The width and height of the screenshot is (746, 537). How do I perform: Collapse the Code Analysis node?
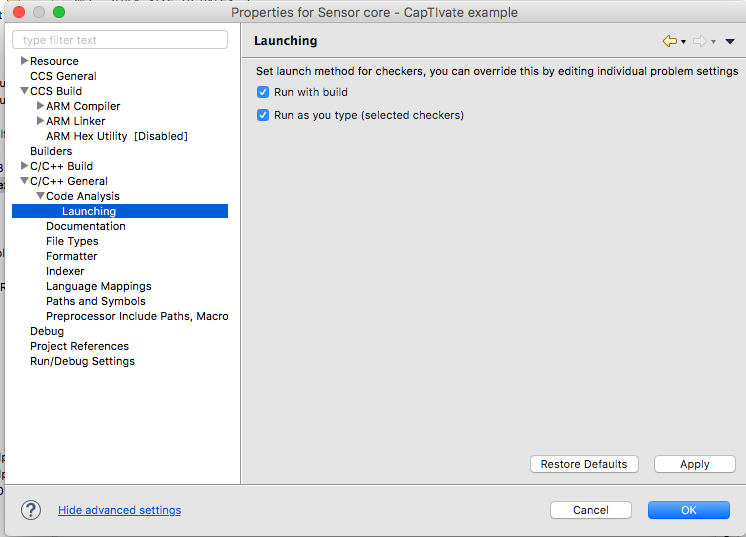pyautogui.click(x=40, y=196)
